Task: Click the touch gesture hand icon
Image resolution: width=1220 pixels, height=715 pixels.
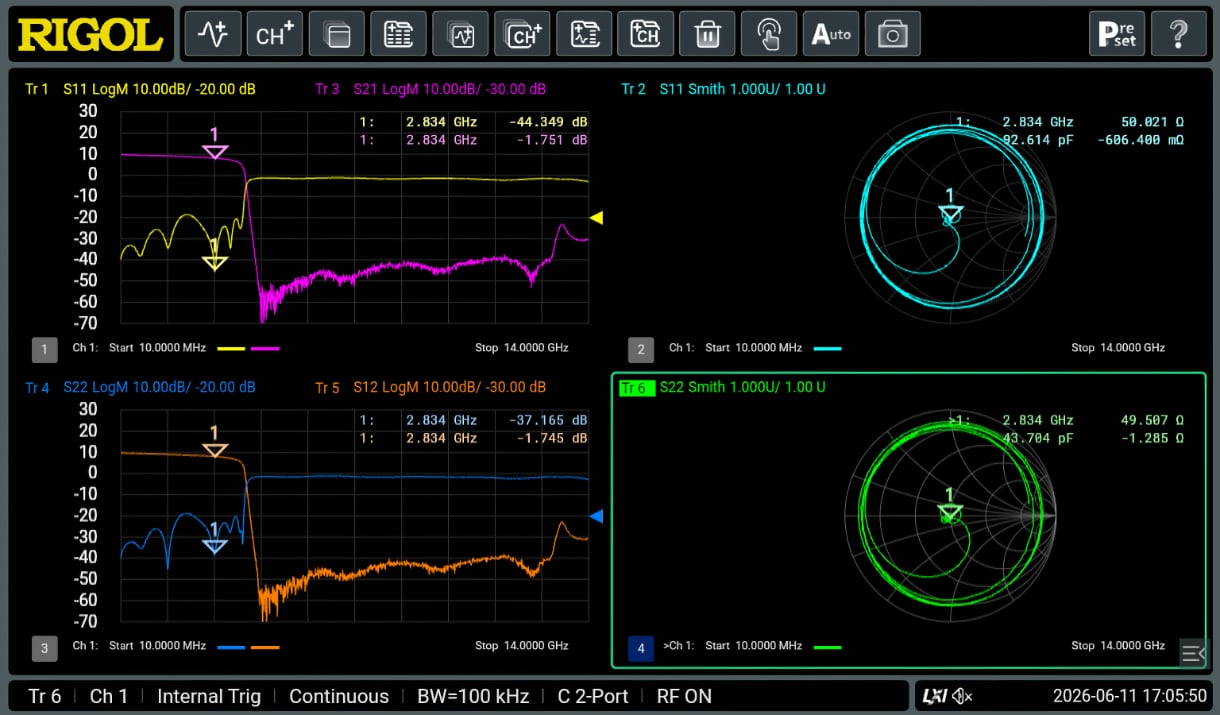Action: point(770,34)
